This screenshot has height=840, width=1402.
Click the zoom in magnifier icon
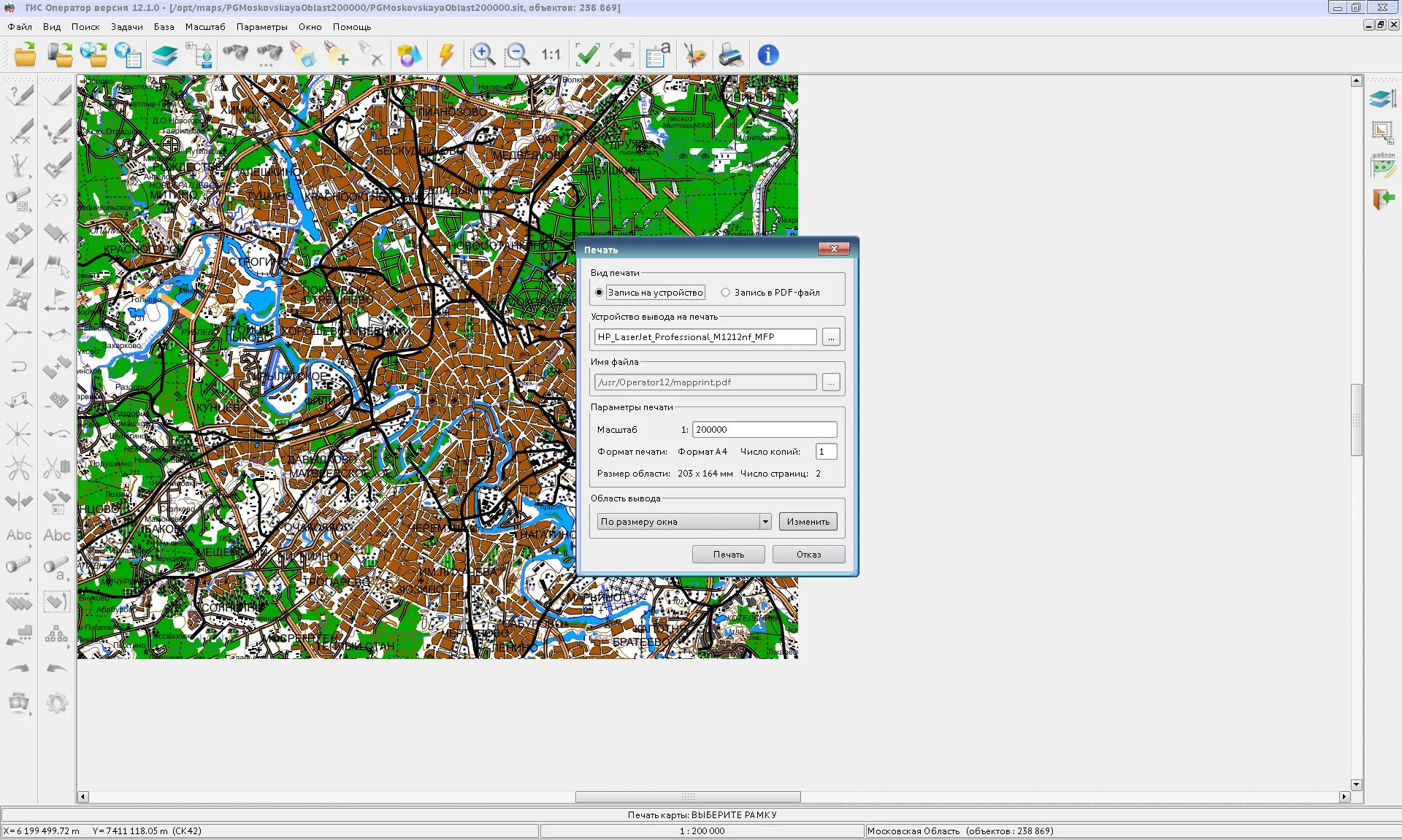[x=482, y=55]
